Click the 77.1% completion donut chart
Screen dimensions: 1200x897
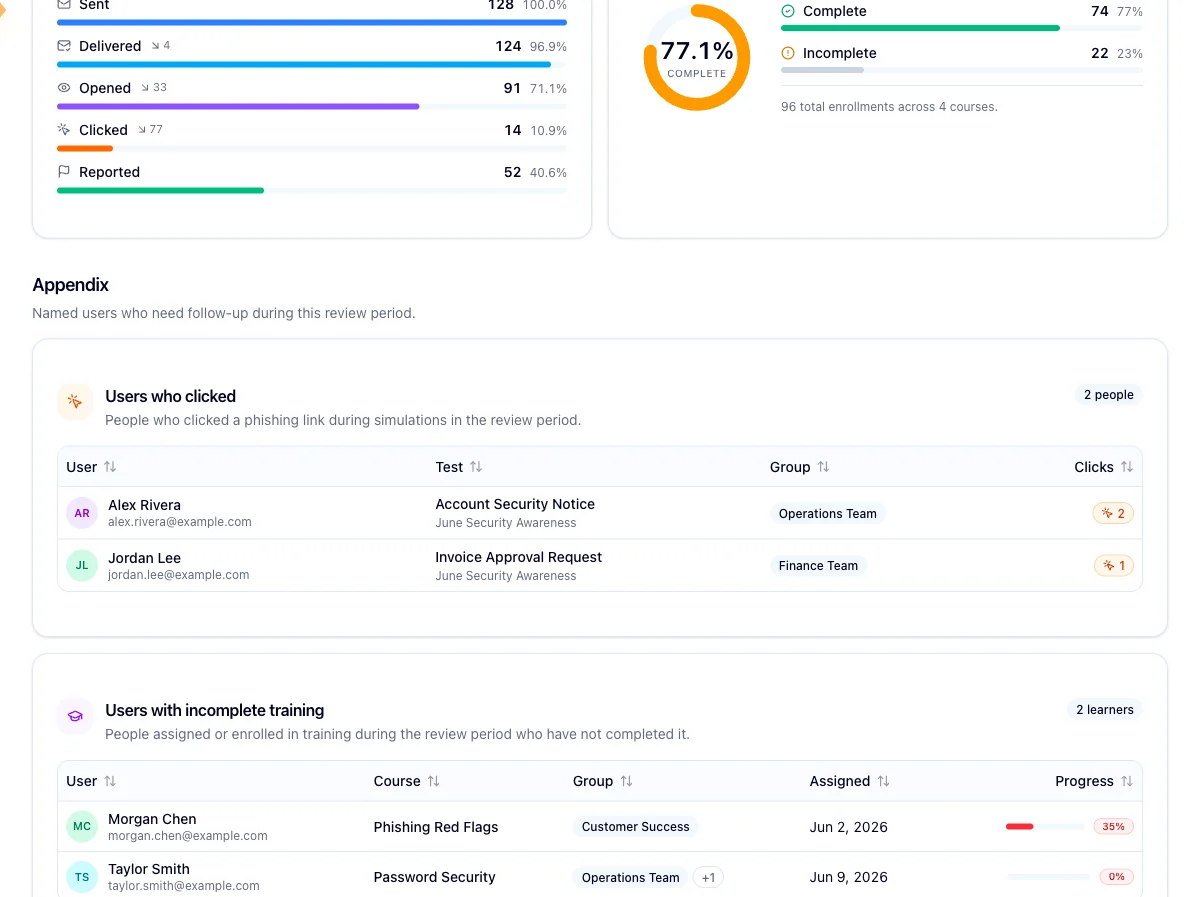pyautogui.click(x=697, y=57)
